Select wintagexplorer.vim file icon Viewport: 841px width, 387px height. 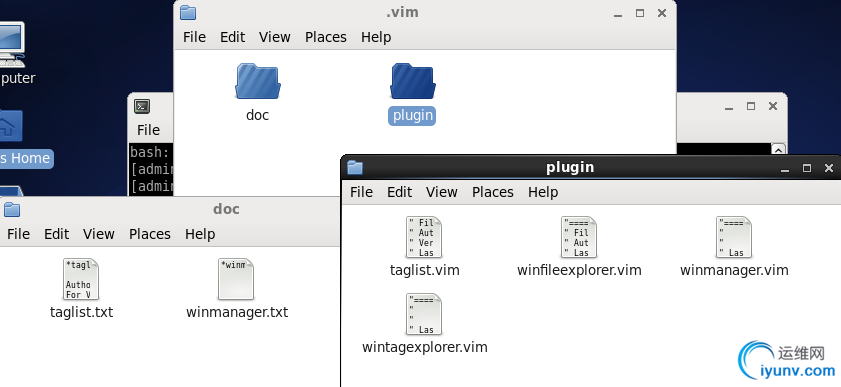tap(424, 314)
